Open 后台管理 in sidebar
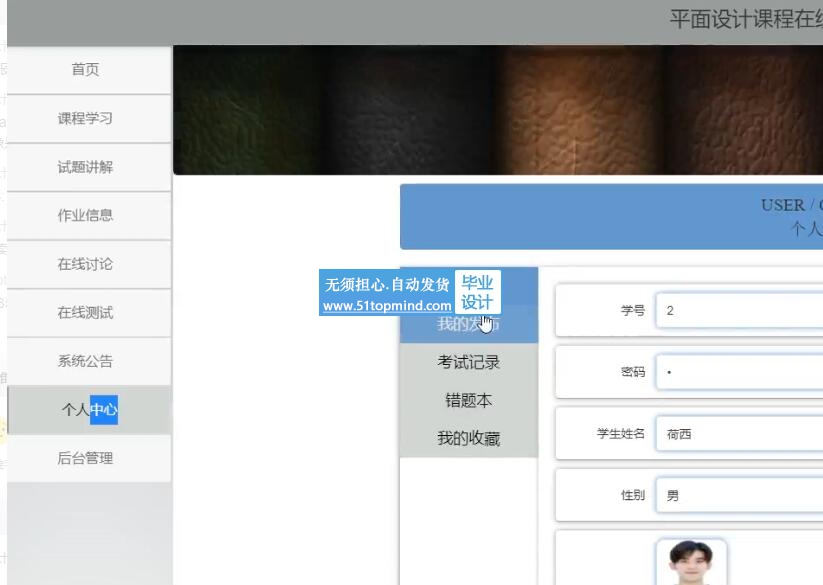The height and width of the screenshot is (585, 823). [89, 459]
